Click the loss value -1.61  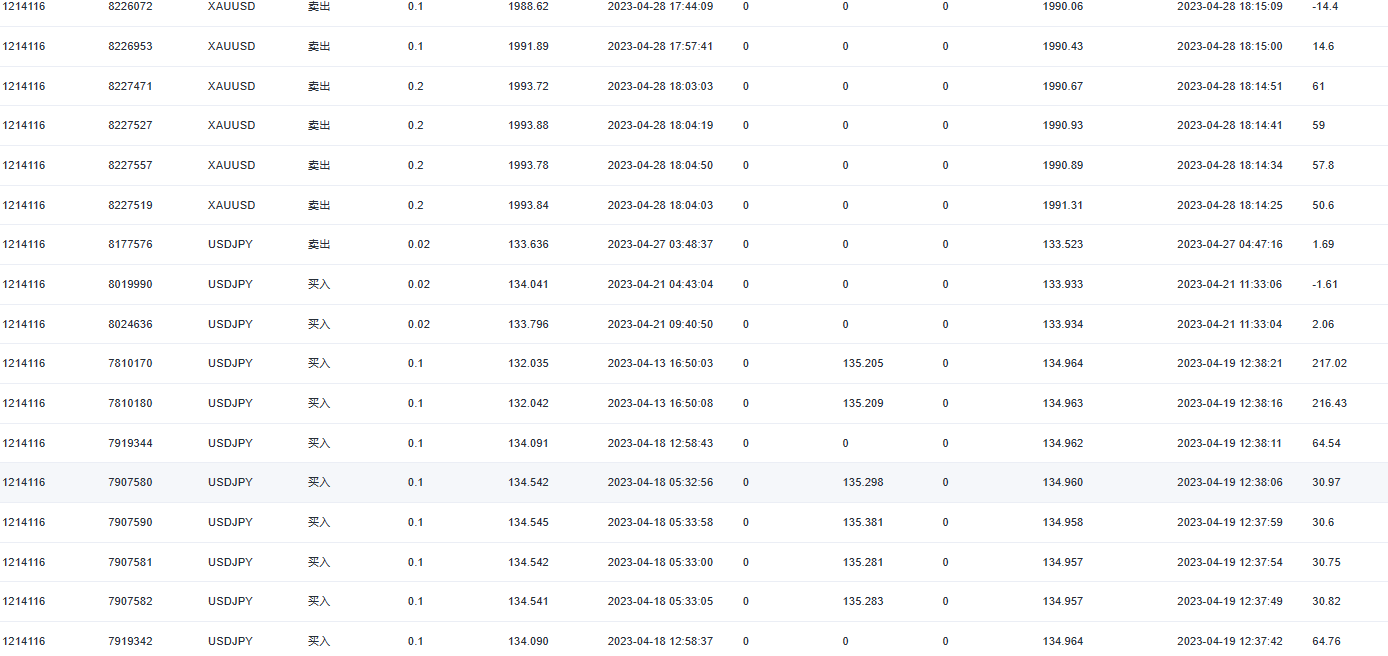1325,284
